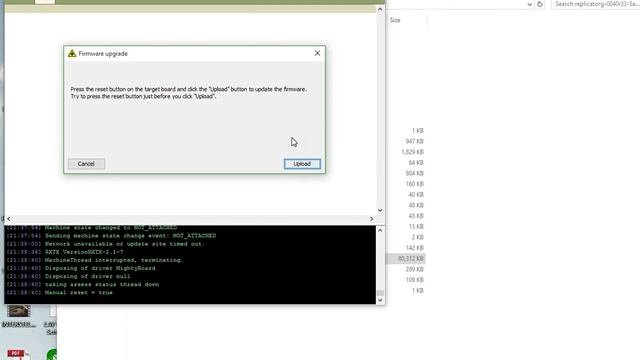Click the 'Manual reset = true' console line
The width and height of the screenshot is (640, 360).
pyautogui.click(x=60, y=293)
